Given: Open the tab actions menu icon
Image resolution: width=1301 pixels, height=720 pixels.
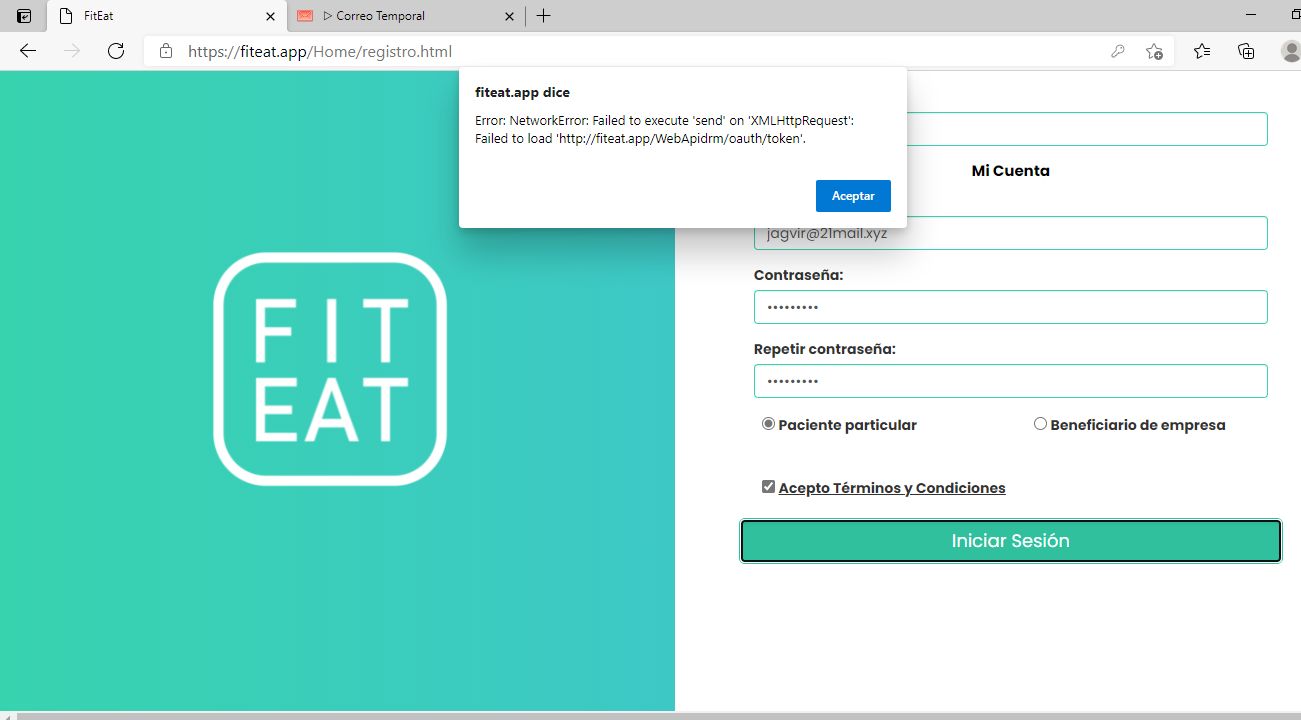Looking at the screenshot, I should point(24,16).
